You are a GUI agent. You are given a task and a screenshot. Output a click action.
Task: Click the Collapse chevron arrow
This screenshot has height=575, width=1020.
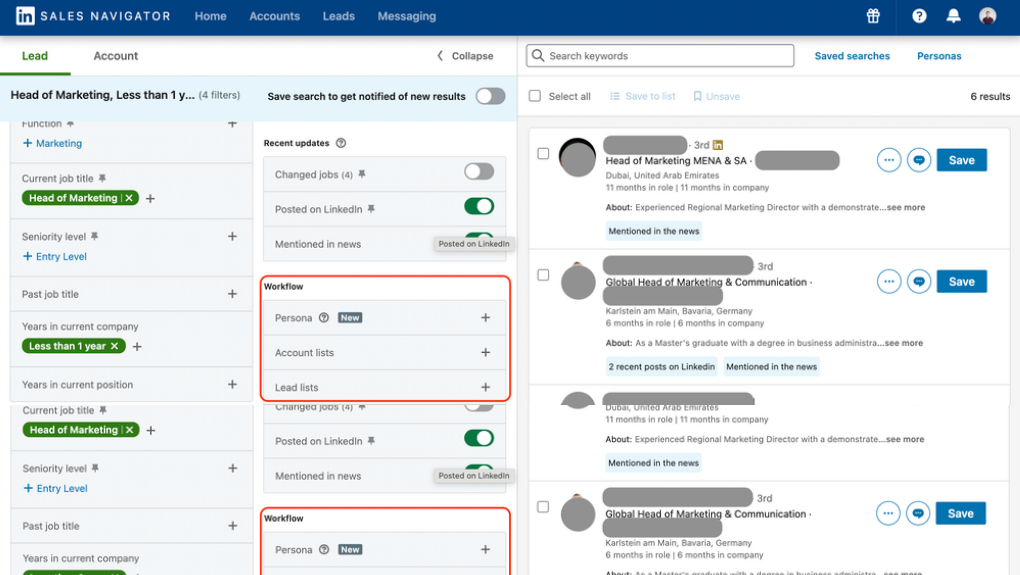pos(440,56)
